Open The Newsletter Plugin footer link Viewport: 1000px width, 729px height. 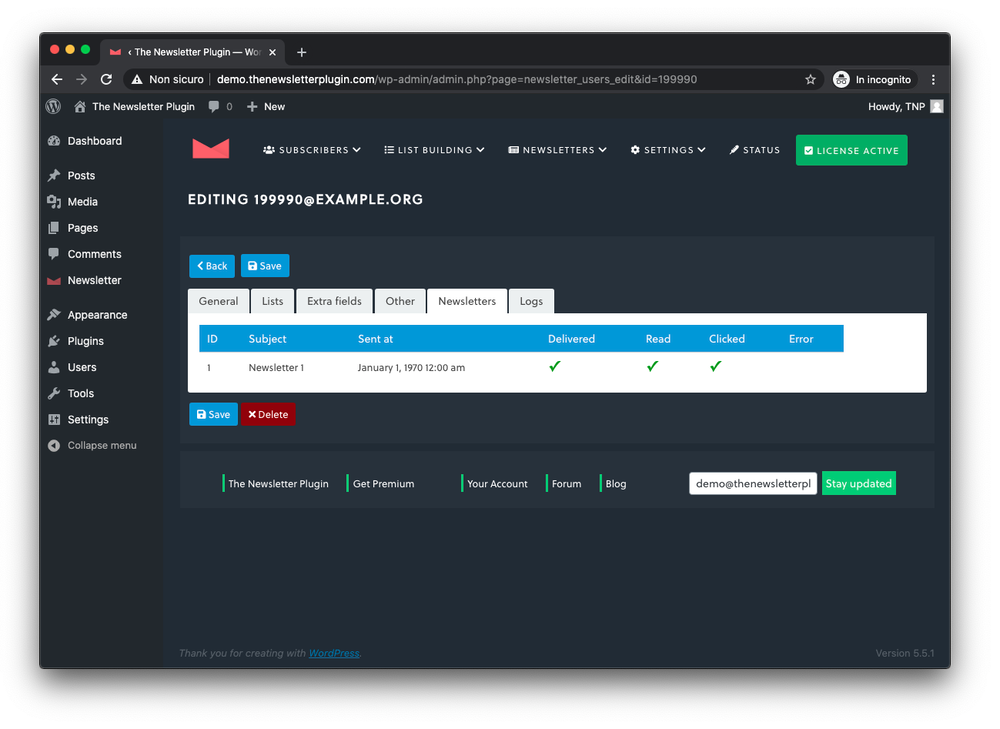tap(278, 484)
